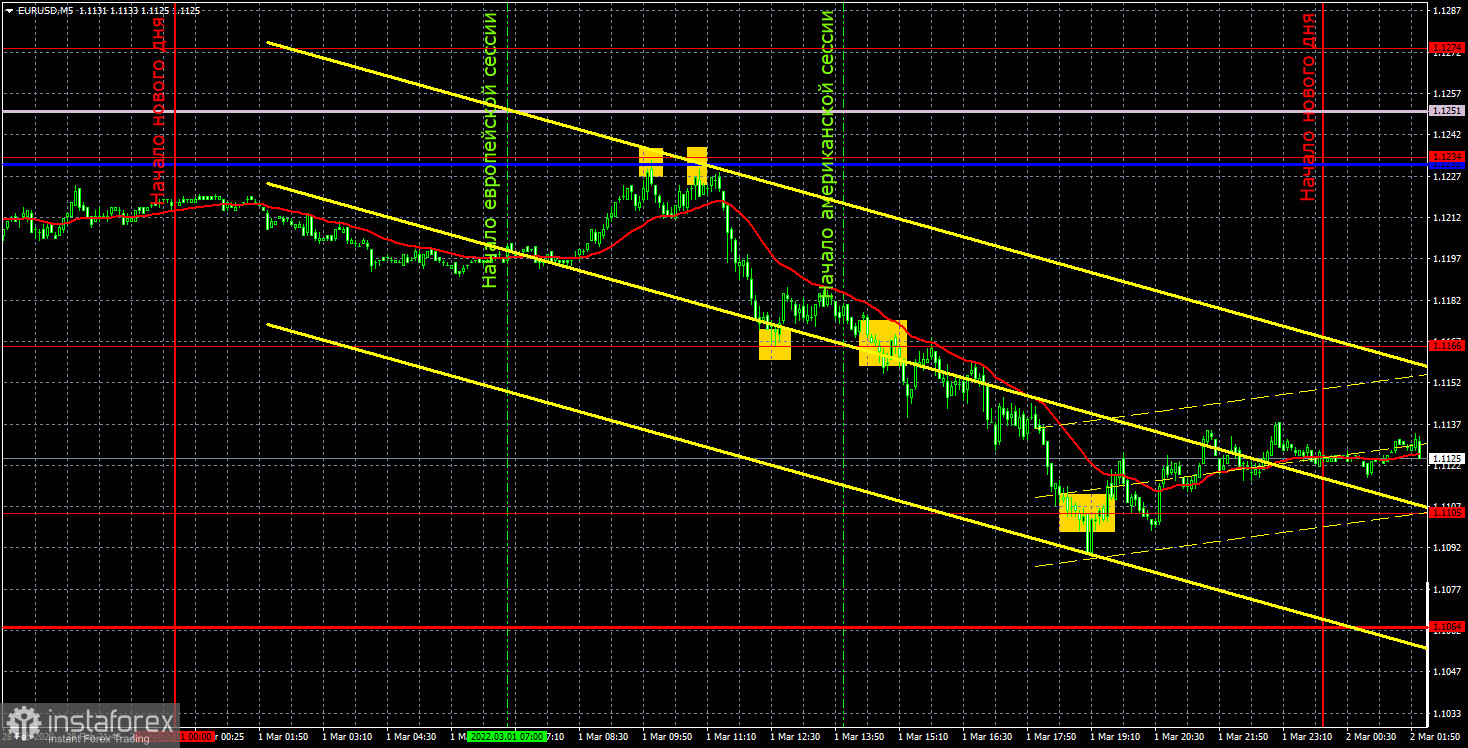This screenshot has height=748, width=1468.
Task: Click the 1 Mar 19:10 time label
Action: point(1116,736)
